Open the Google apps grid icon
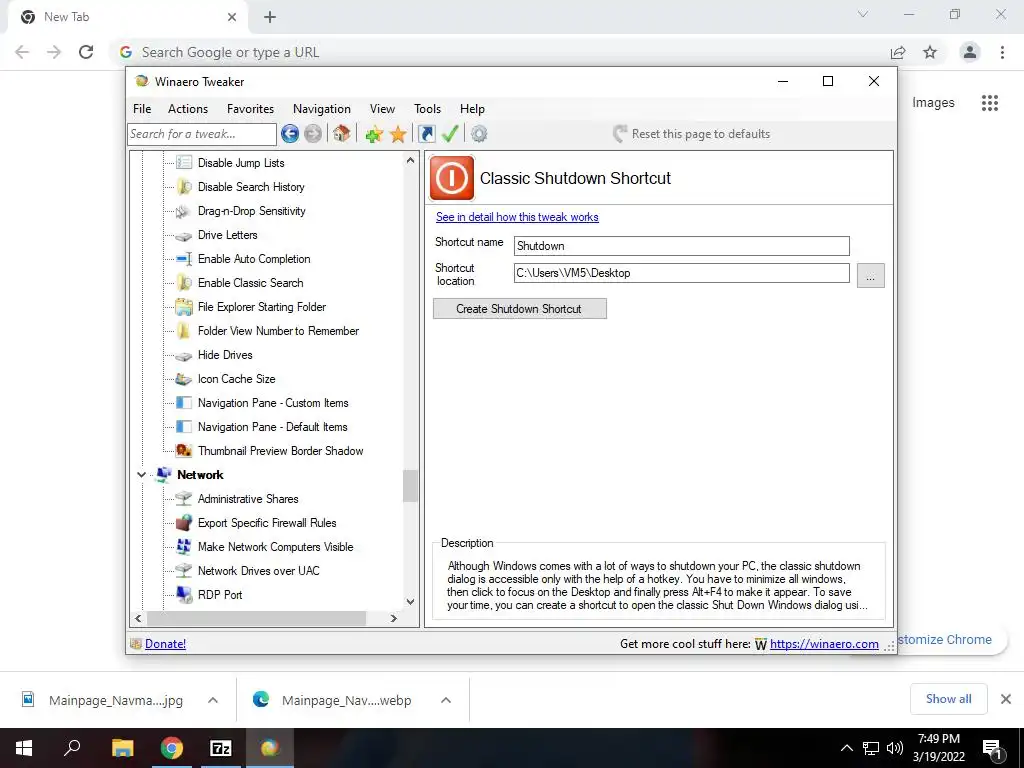Viewport: 1024px width, 768px height. [989, 103]
